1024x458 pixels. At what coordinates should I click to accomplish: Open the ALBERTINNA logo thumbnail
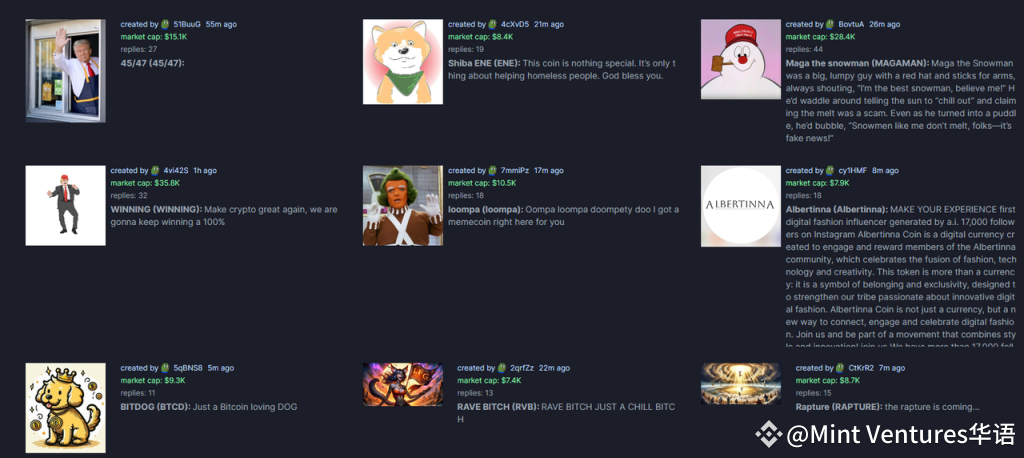tap(741, 206)
